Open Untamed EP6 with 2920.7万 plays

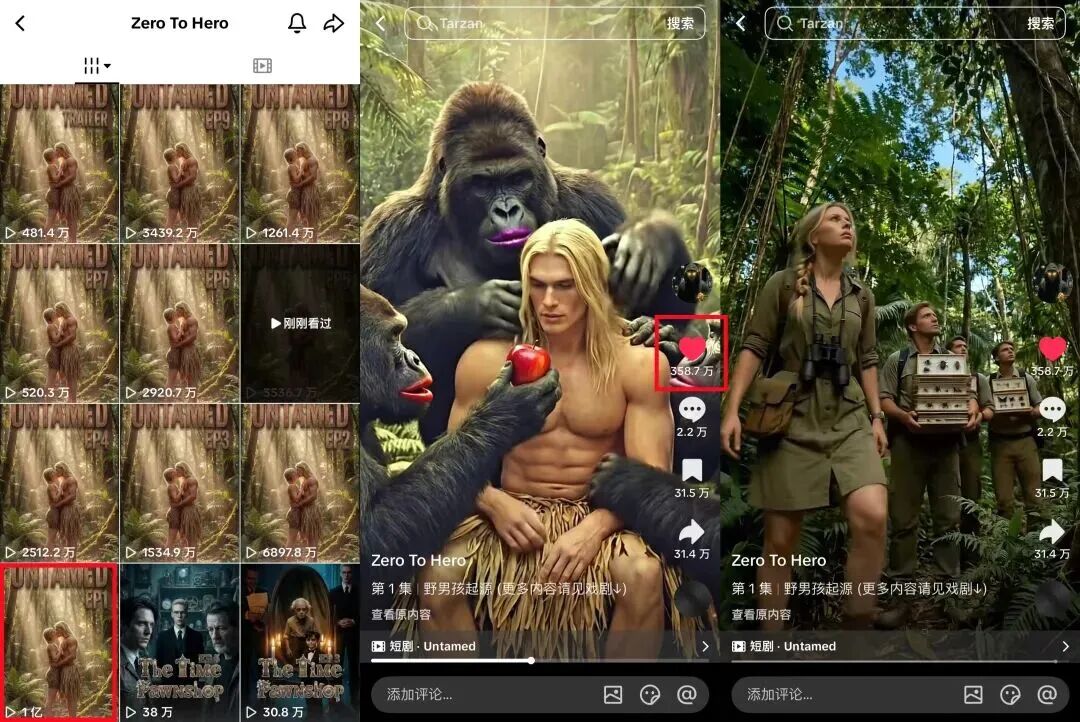[180, 323]
